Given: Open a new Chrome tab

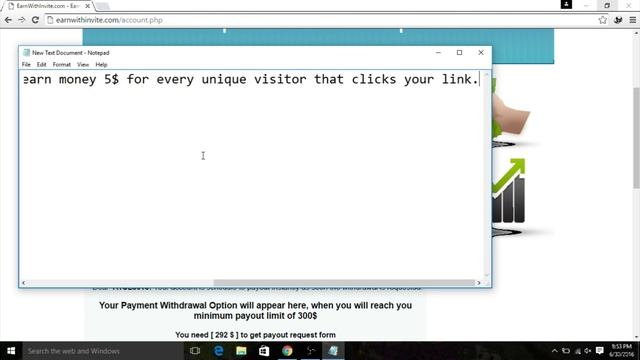Looking at the screenshot, I should (x=102, y=6).
